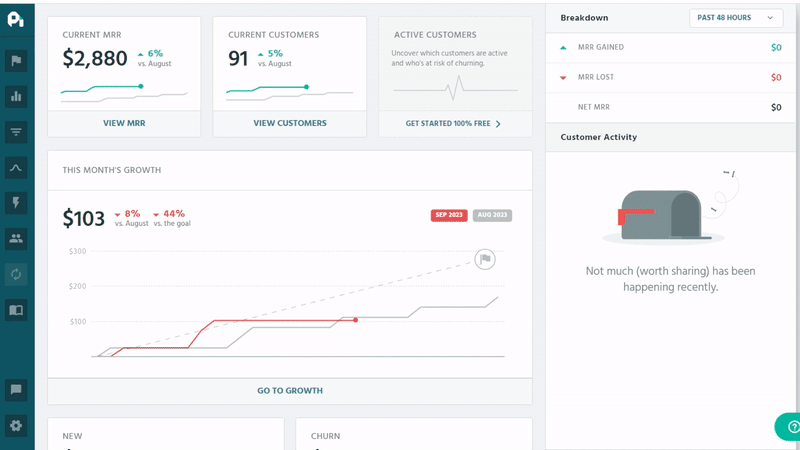Toggle the AUG 2023 chart series
The width and height of the screenshot is (800, 450).
tap(492, 215)
